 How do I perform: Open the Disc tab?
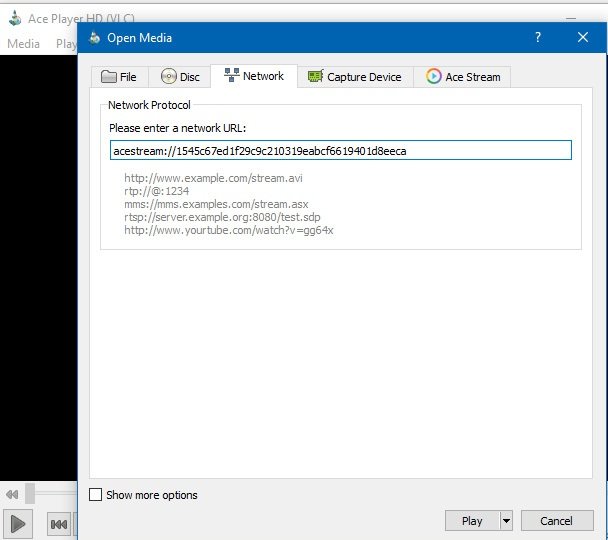pos(180,77)
